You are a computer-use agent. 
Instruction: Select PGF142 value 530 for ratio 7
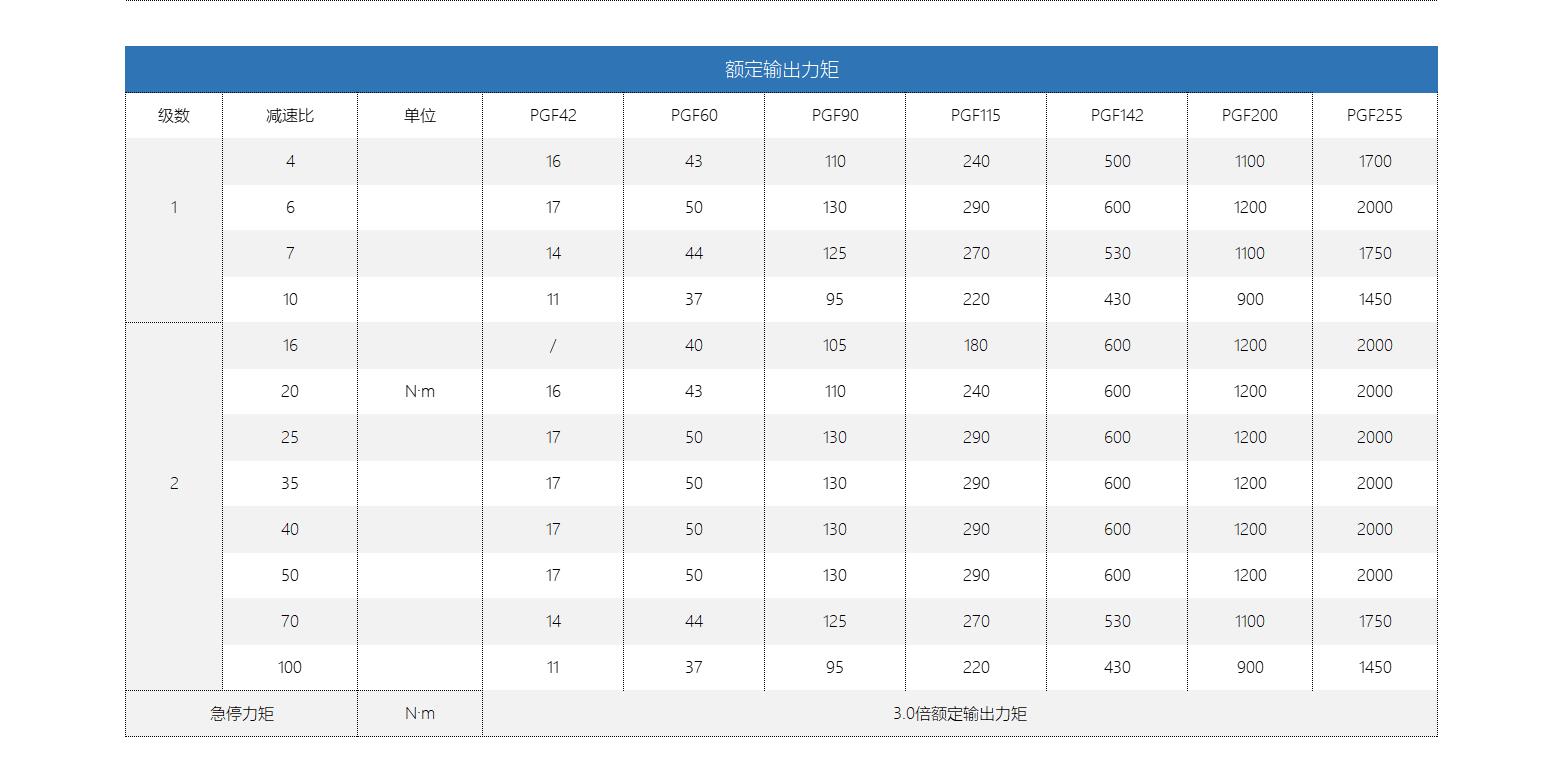point(1117,253)
